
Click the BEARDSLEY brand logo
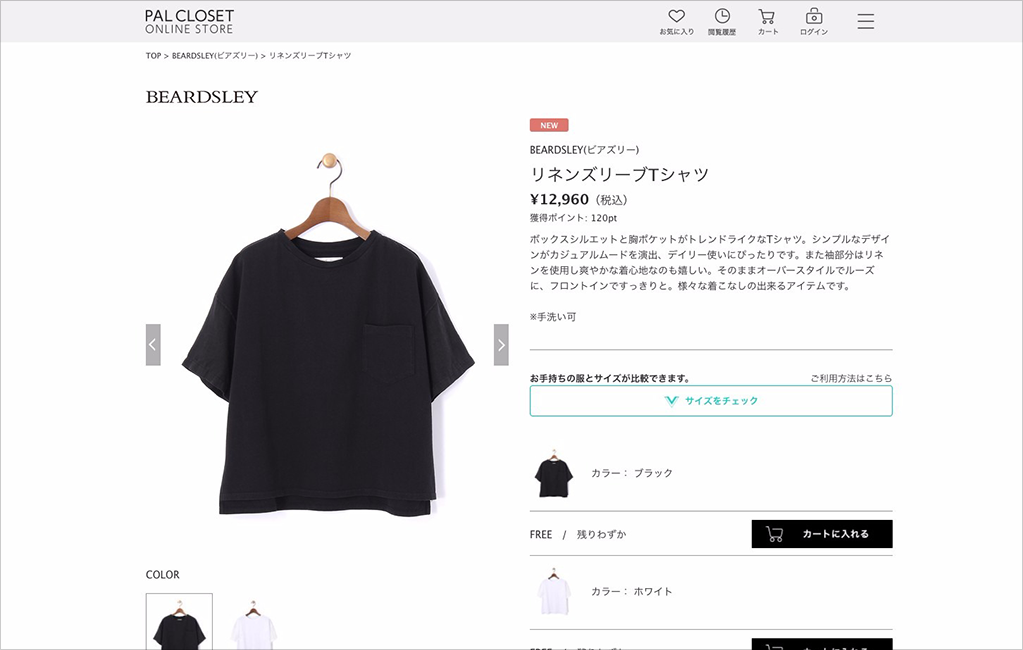[x=202, y=97]
